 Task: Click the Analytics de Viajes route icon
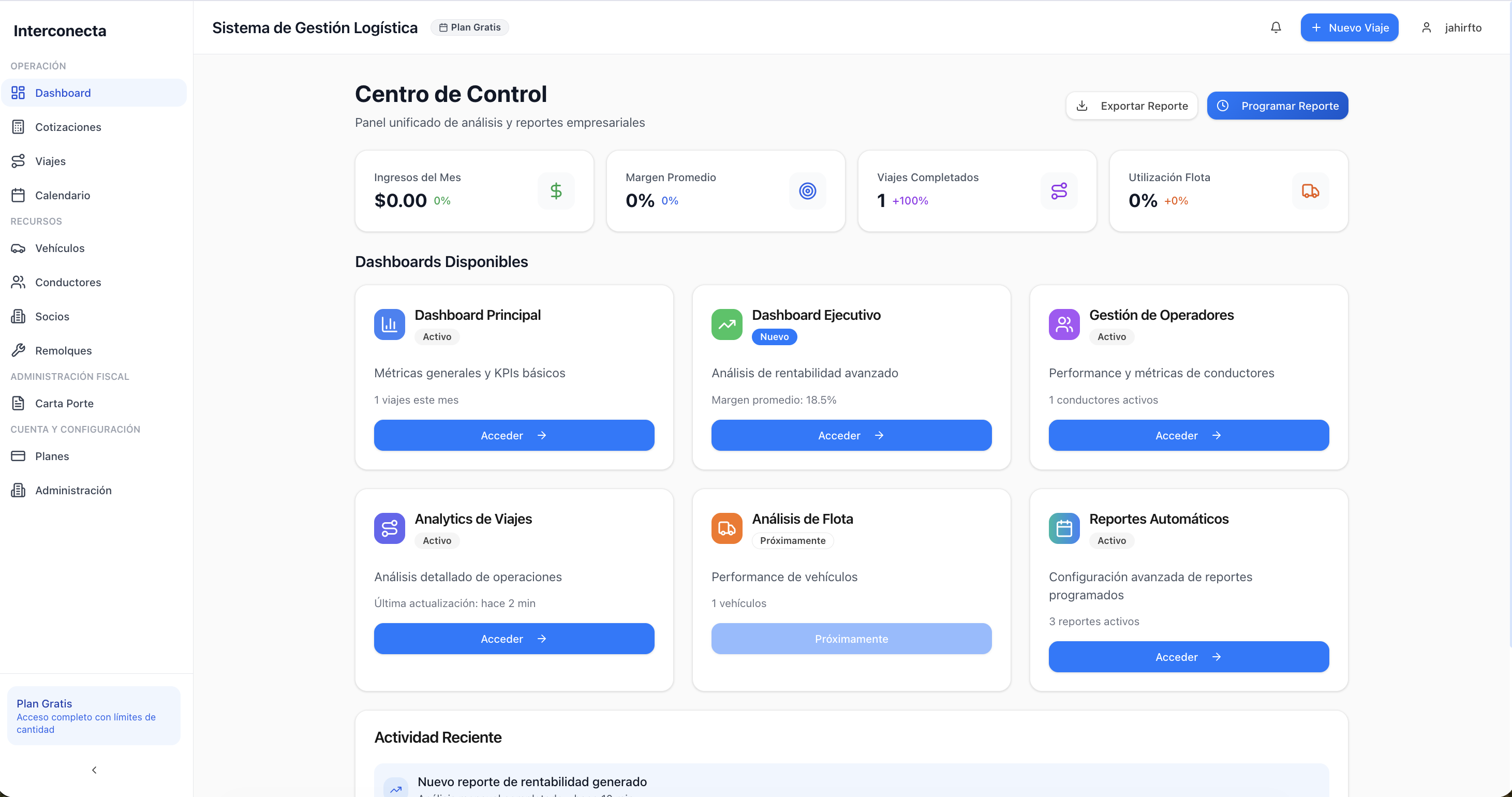pyautogui.click(x=389, y=528)
